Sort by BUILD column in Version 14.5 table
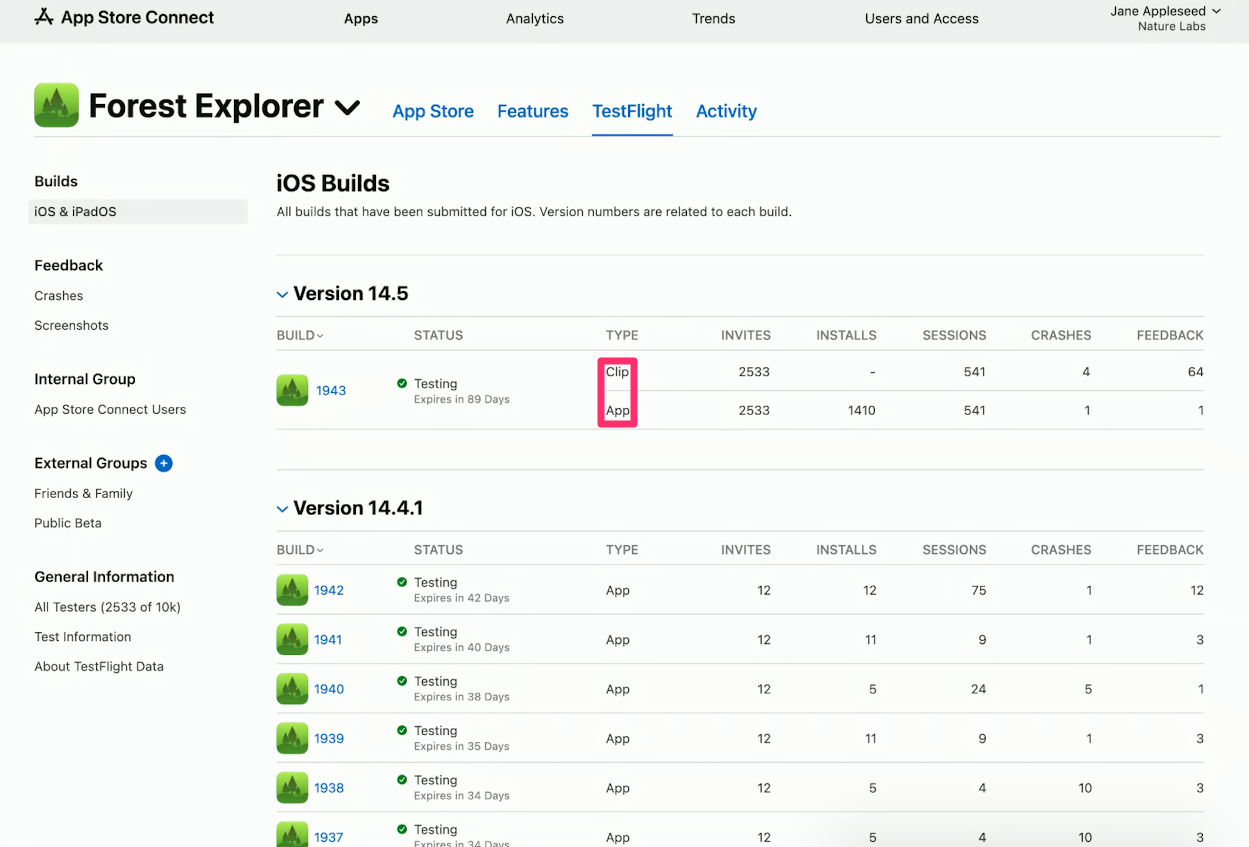This screenshot has width=1249, height=847. pos(300,335)
